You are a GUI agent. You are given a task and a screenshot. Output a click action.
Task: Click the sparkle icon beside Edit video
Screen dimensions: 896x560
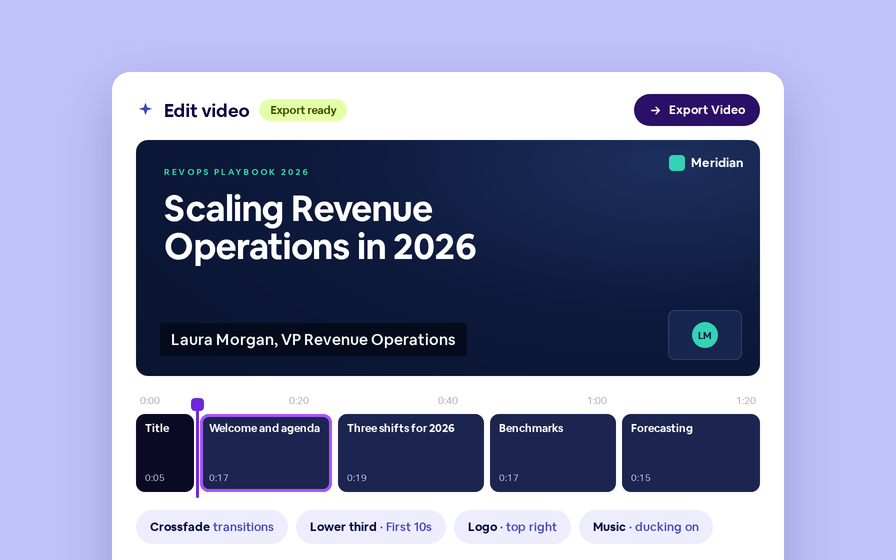(146, 109)
